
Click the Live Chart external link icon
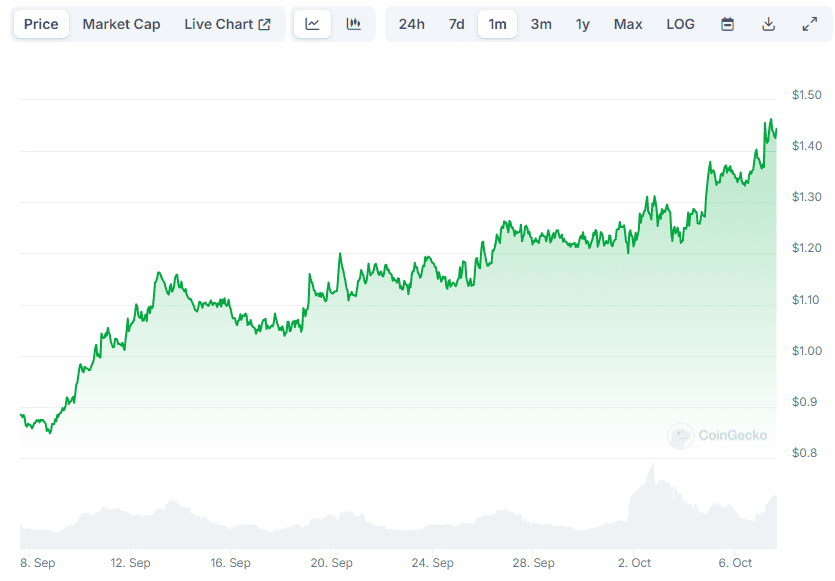(x=265, y=24)
